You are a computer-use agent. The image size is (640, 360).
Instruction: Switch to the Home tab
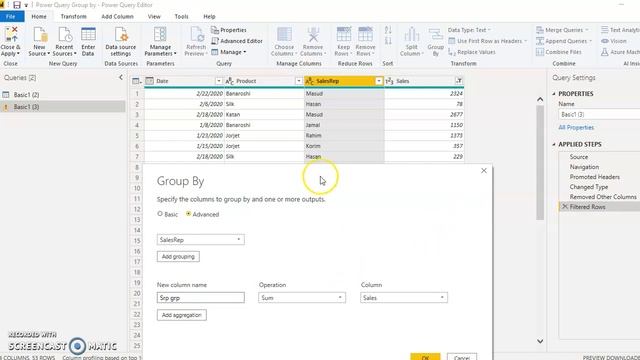point(39,16)
